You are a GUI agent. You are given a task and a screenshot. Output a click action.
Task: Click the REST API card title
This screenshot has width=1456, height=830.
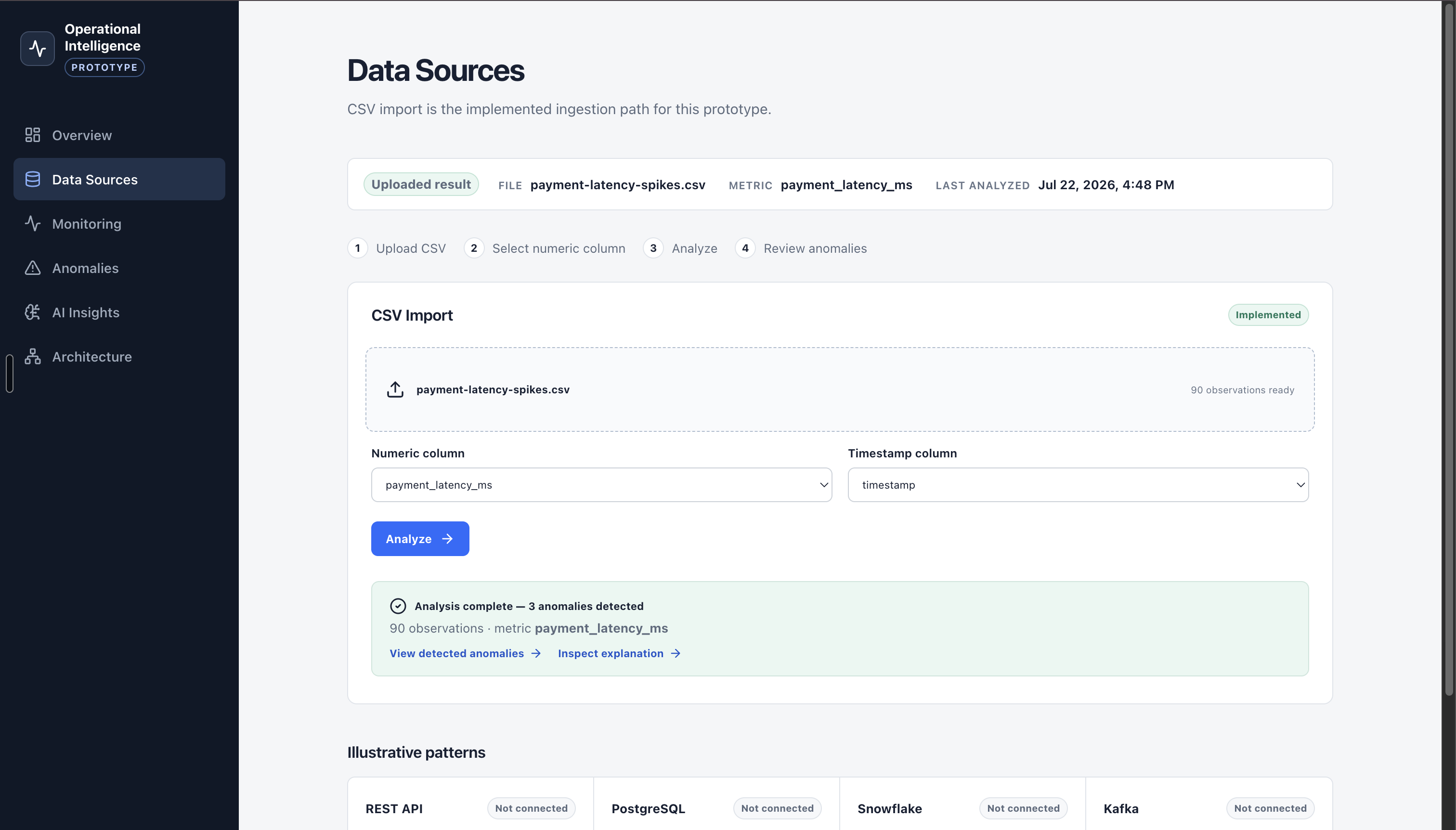[x=394, y=808]
